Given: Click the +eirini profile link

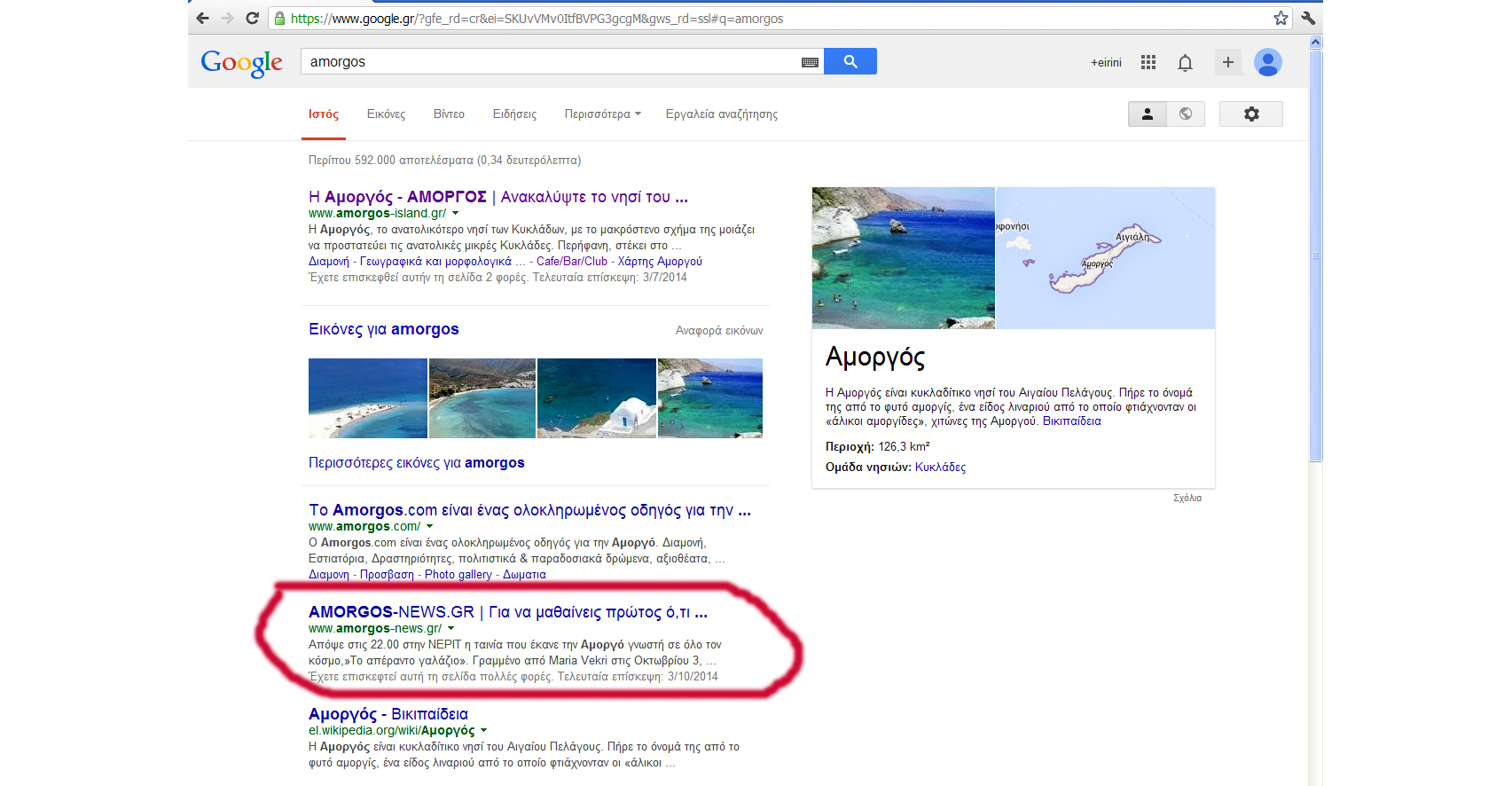Looking at the screenshot, I should point(1106,62).
